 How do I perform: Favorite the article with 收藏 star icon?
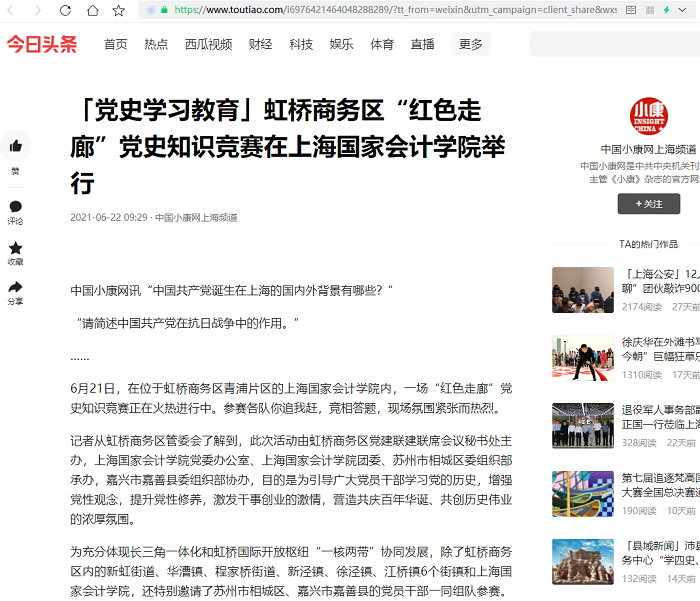tap(15, 248)
